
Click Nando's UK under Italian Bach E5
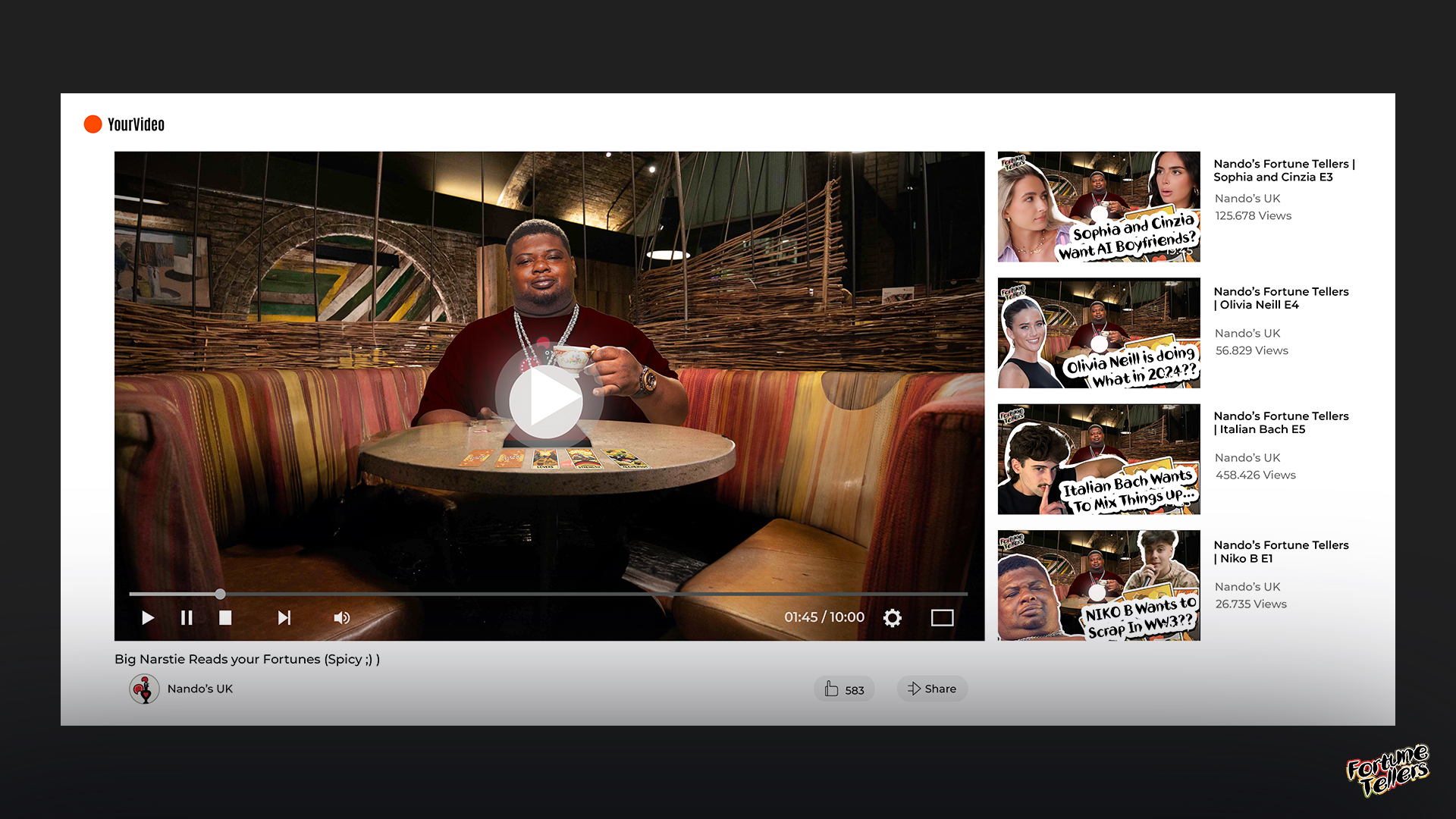1247,458
